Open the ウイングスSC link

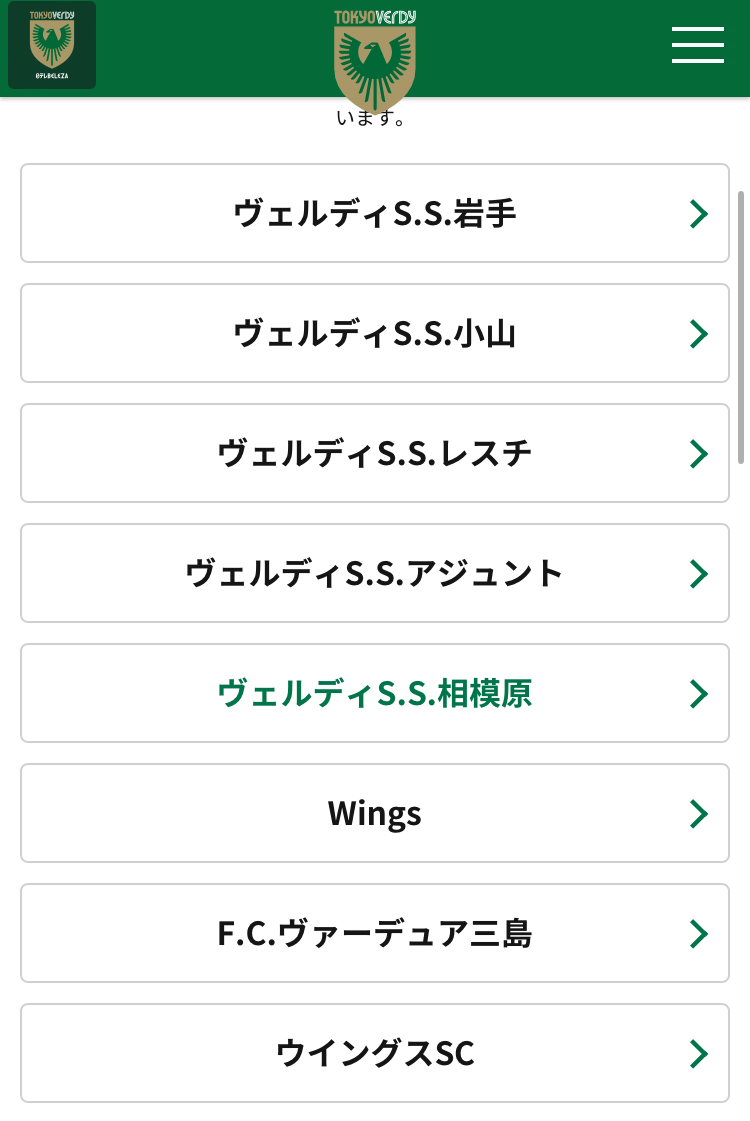(x=375, y=1054)
